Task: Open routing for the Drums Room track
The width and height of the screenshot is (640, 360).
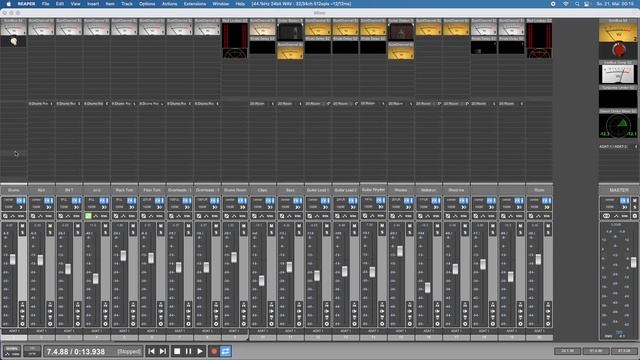Action: click(242, 207)
